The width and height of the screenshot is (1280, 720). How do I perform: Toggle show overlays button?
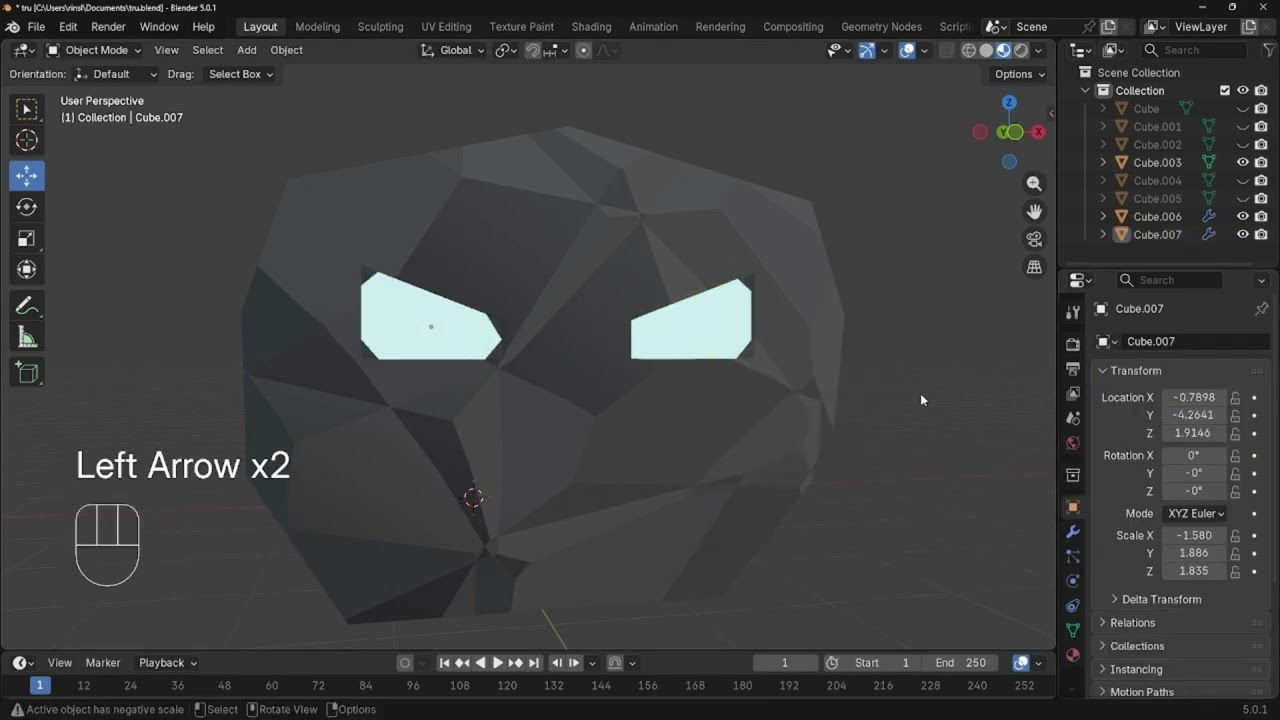[x=907, y=50]
